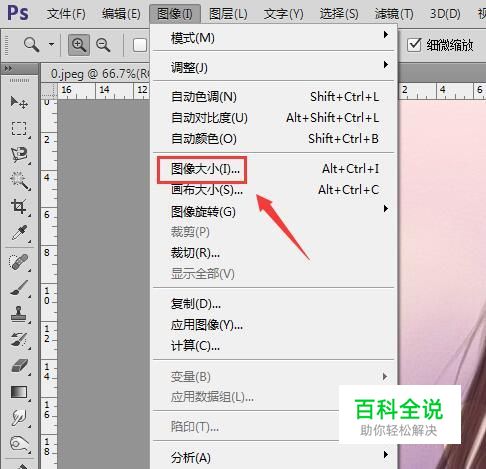Choose 复制(D)... menu entry
The width and height of the screenshot is (486, 469).
pyautogui.click(x=274, y=304)
